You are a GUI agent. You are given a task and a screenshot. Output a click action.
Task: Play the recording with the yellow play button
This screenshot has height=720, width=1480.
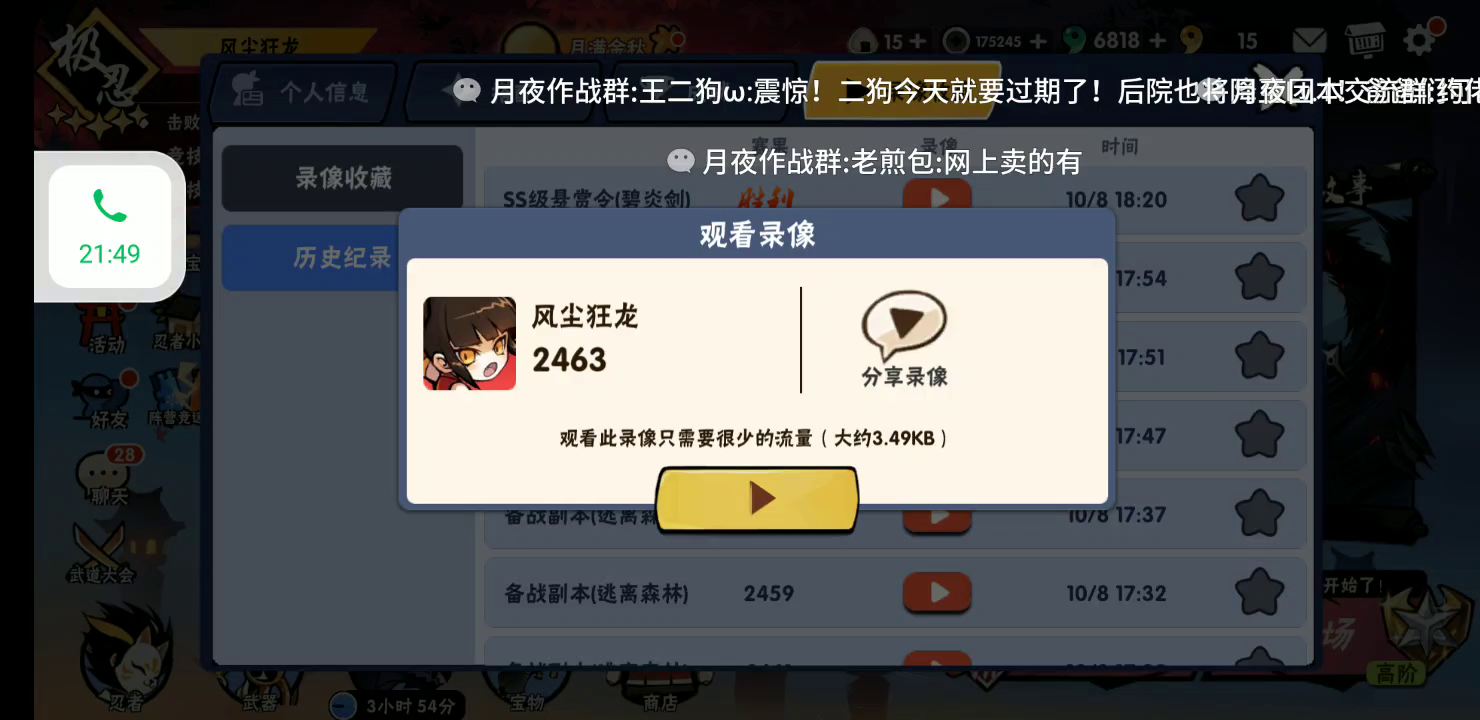click(x=757, y=498)
